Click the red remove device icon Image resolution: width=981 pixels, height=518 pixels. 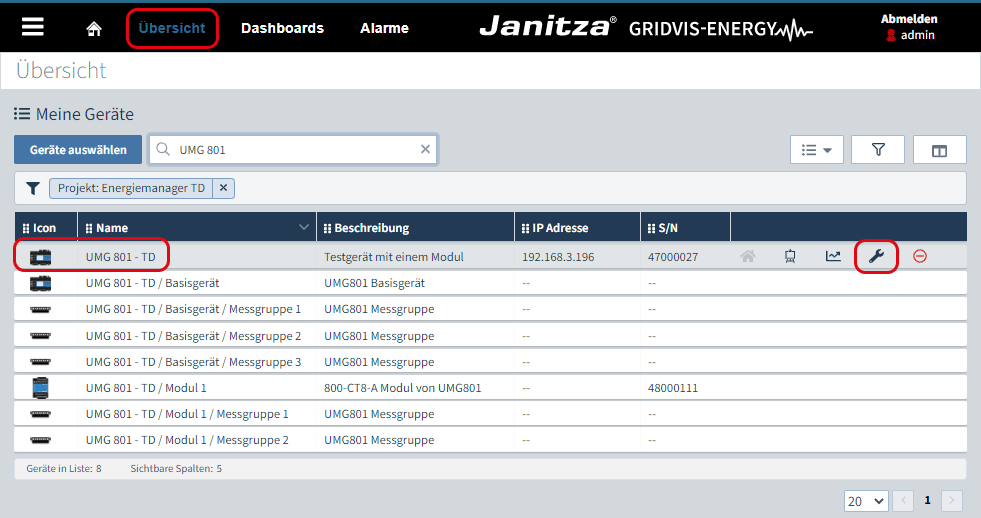coord(920,256)
